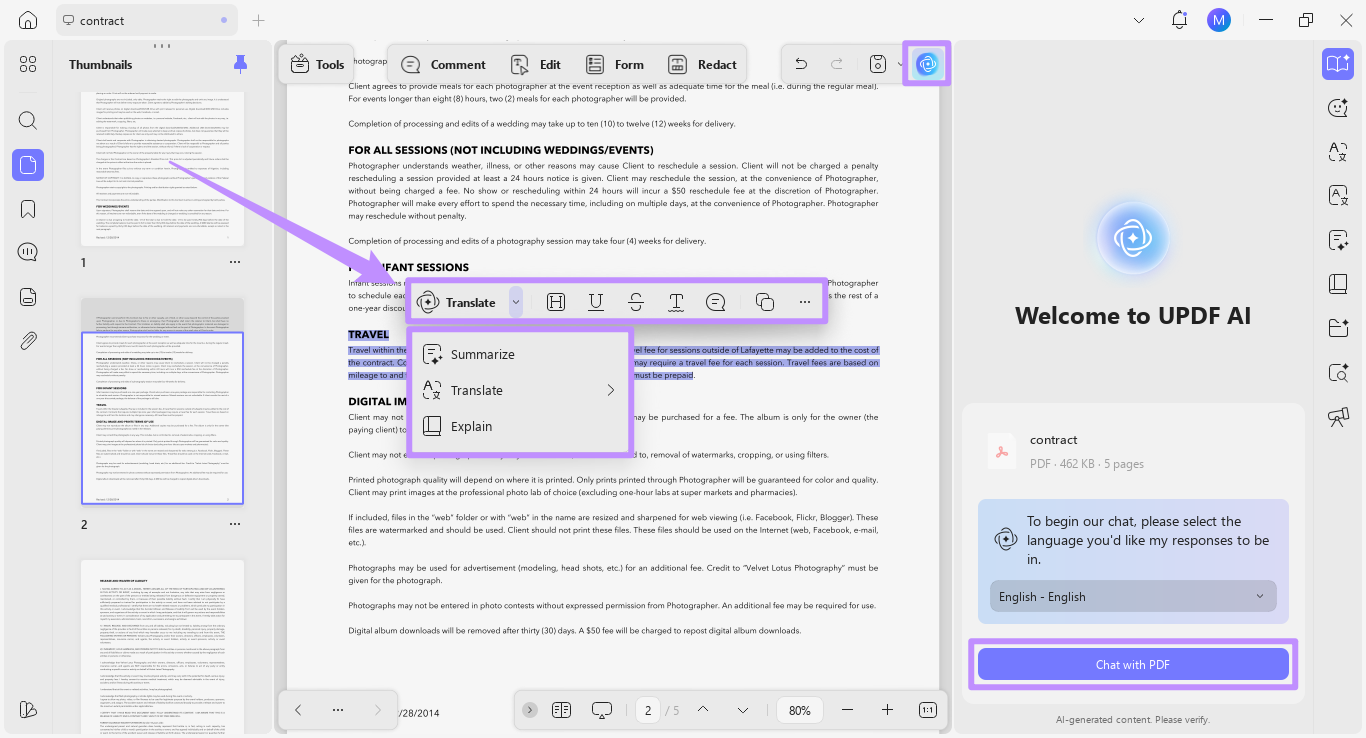Zoom out with the minus button
The width and height of the screenshot is (1366, 738).
click(847, 710)
